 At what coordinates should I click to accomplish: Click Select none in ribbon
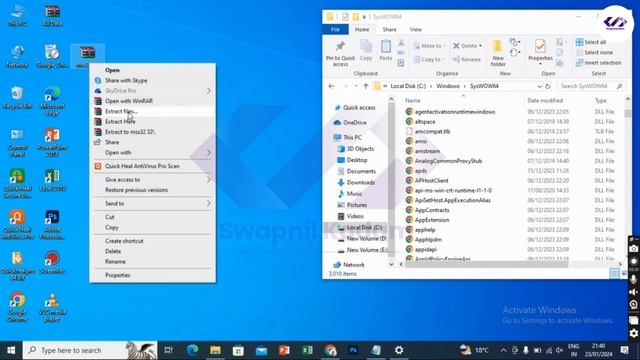[594, 52]
